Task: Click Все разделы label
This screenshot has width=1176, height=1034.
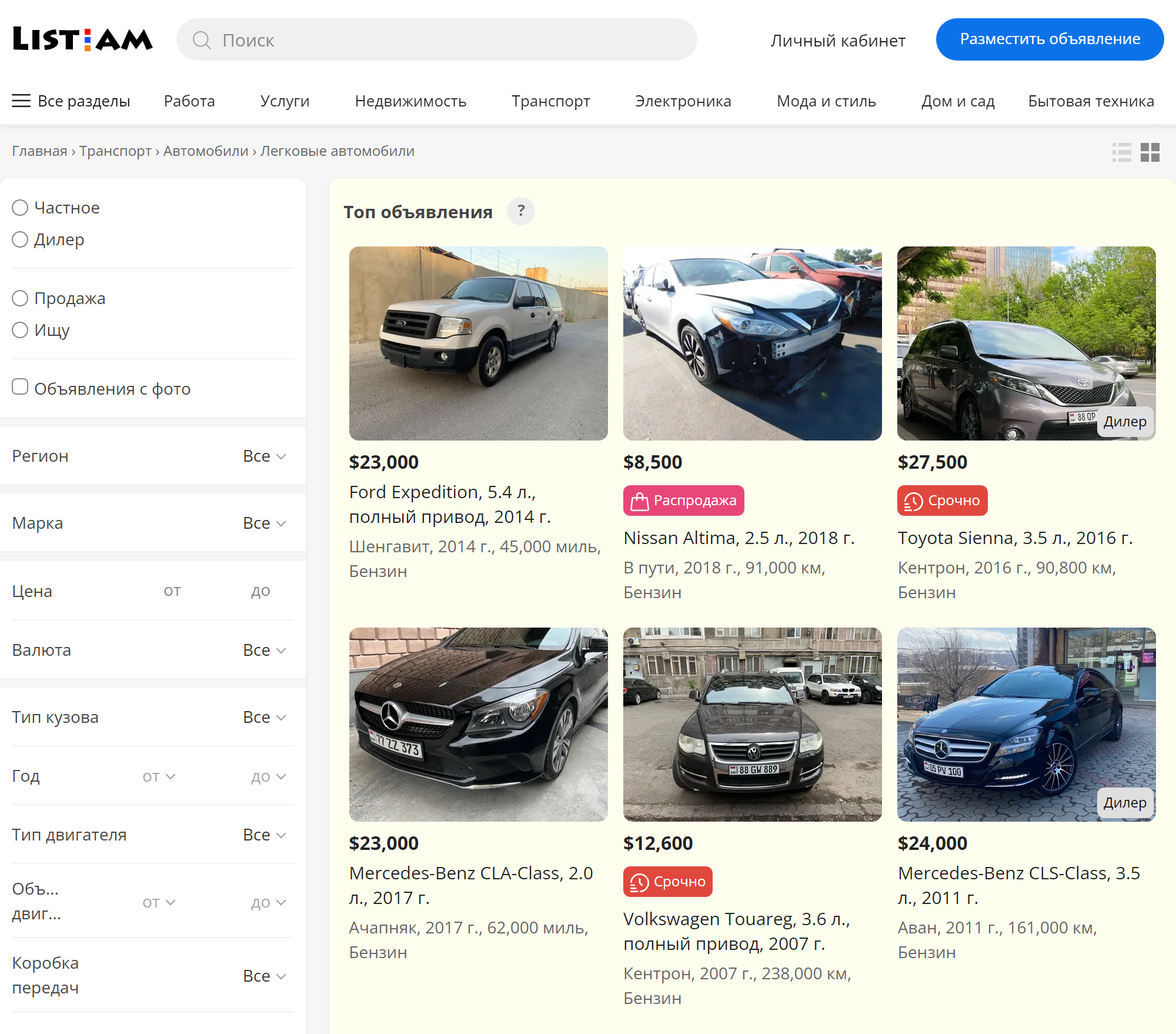Action: click(83, 101)
